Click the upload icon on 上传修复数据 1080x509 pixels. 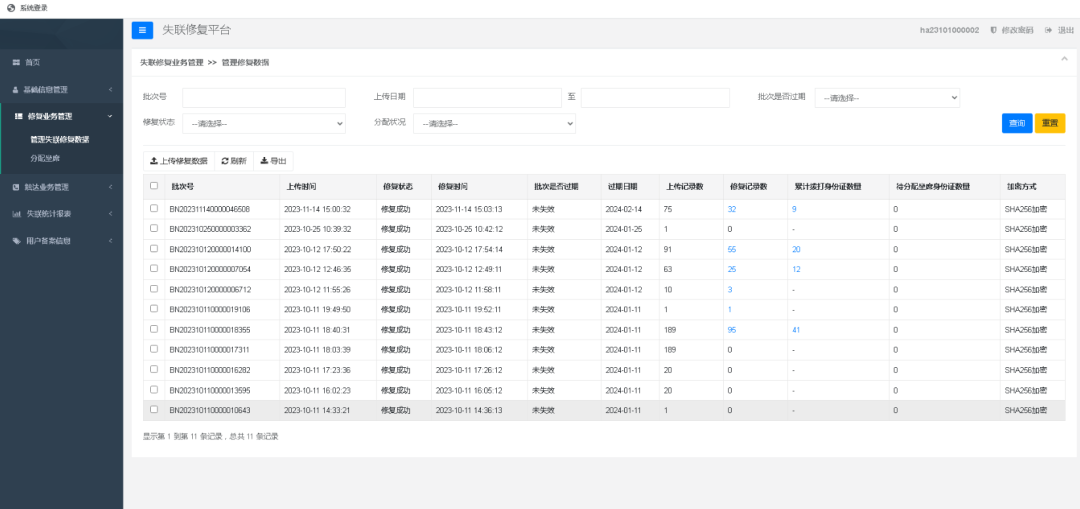(x=154, y=161)
